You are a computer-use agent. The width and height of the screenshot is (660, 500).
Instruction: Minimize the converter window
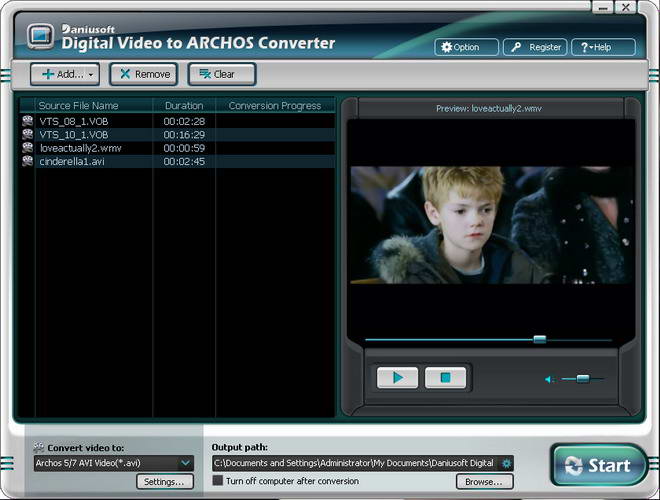[603, 8]
